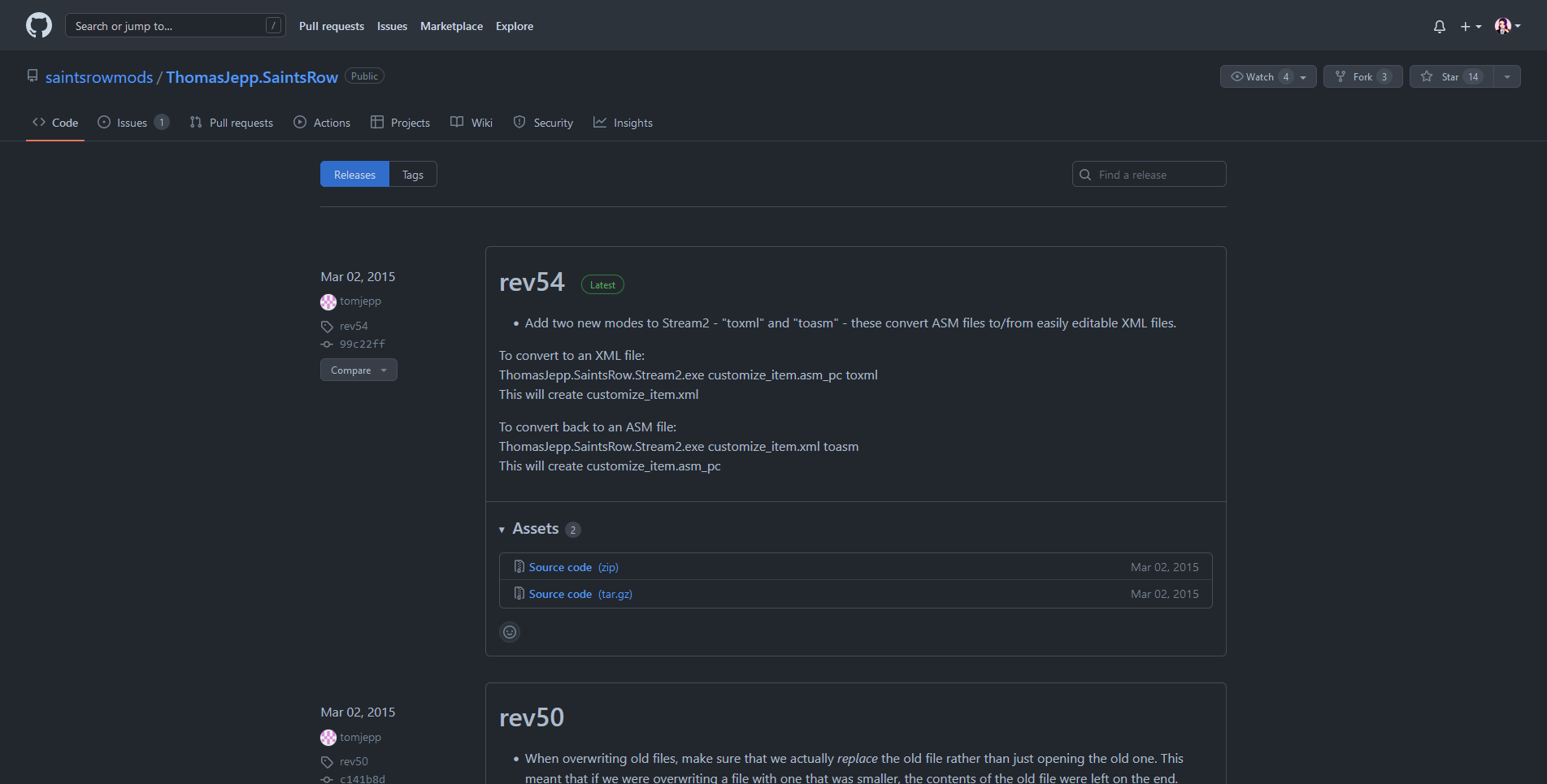Download Source code (zip)
This screenshot has width=1547, height=784.
tap(573, 567)
